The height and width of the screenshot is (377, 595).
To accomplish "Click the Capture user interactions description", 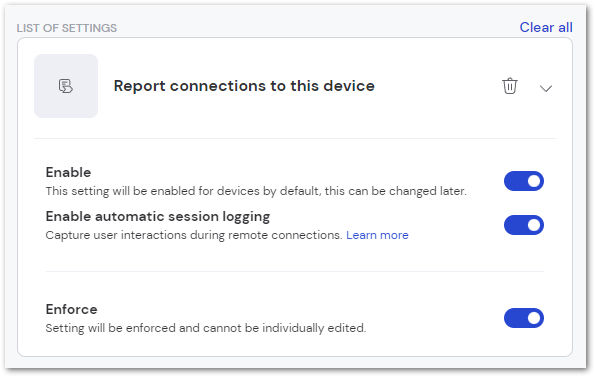I will tap(194, 235).
